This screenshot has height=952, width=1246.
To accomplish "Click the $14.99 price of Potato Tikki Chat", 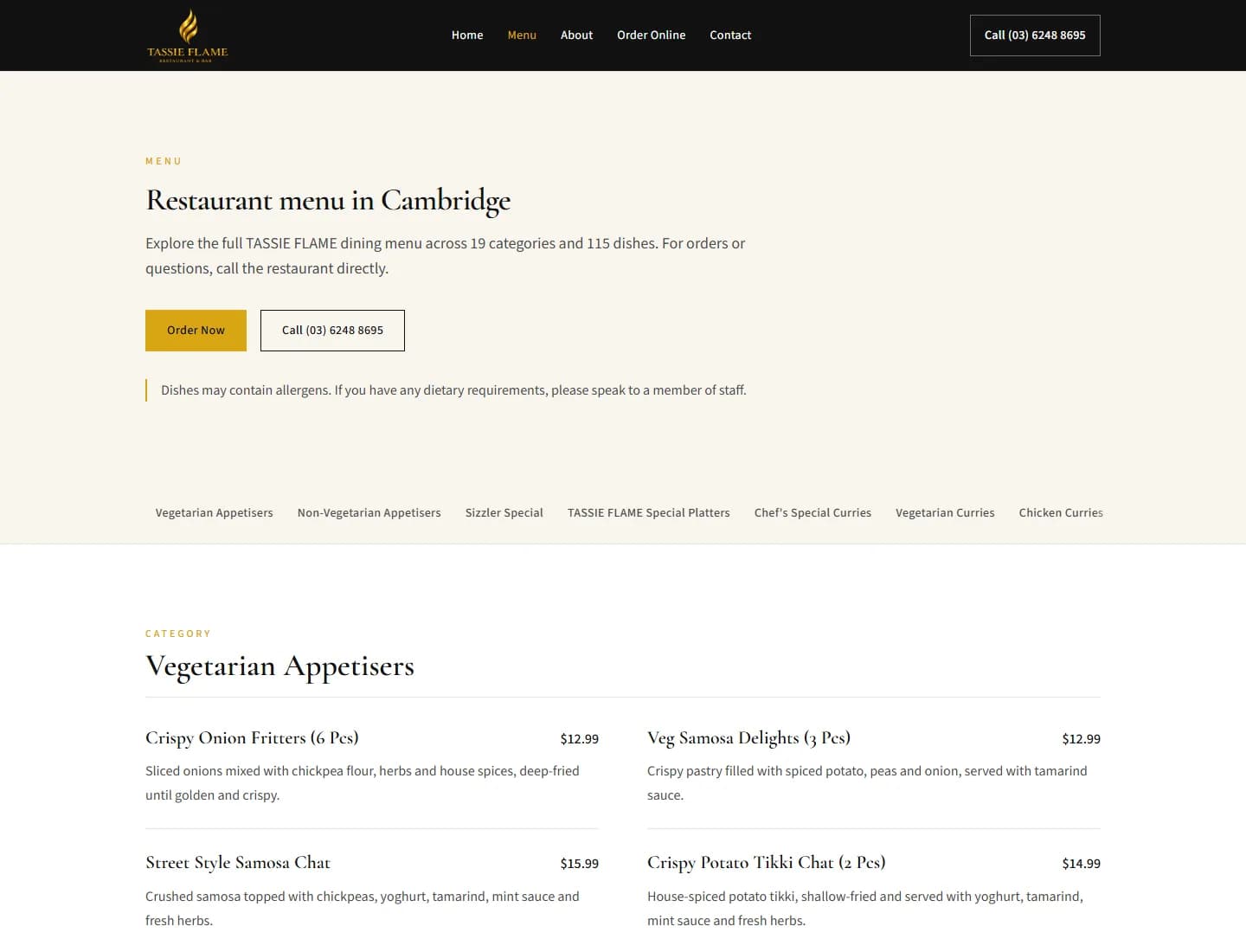I will point(1081,864).
